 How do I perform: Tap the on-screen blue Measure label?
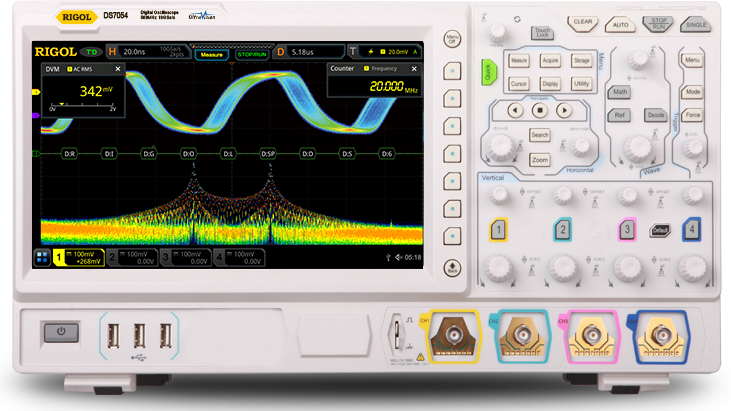[212, 55]
